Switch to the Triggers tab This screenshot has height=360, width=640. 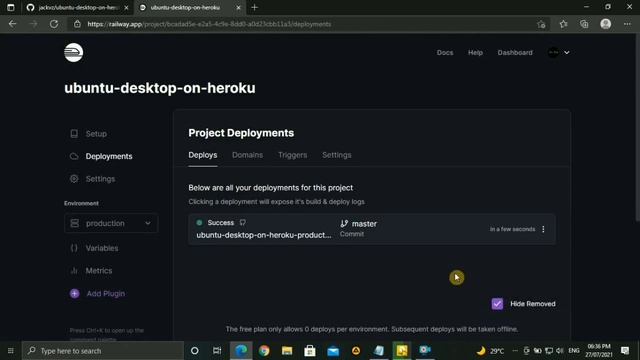[x=292, y=155]
